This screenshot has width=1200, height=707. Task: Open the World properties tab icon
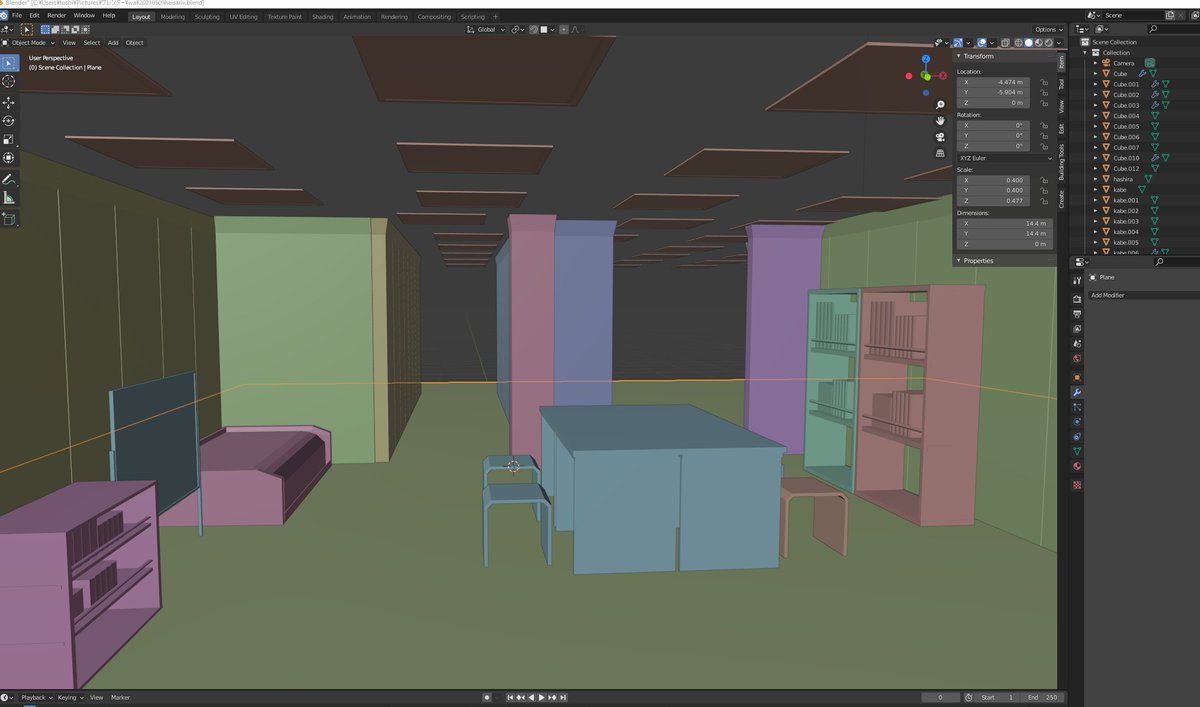pos(1076,358)
